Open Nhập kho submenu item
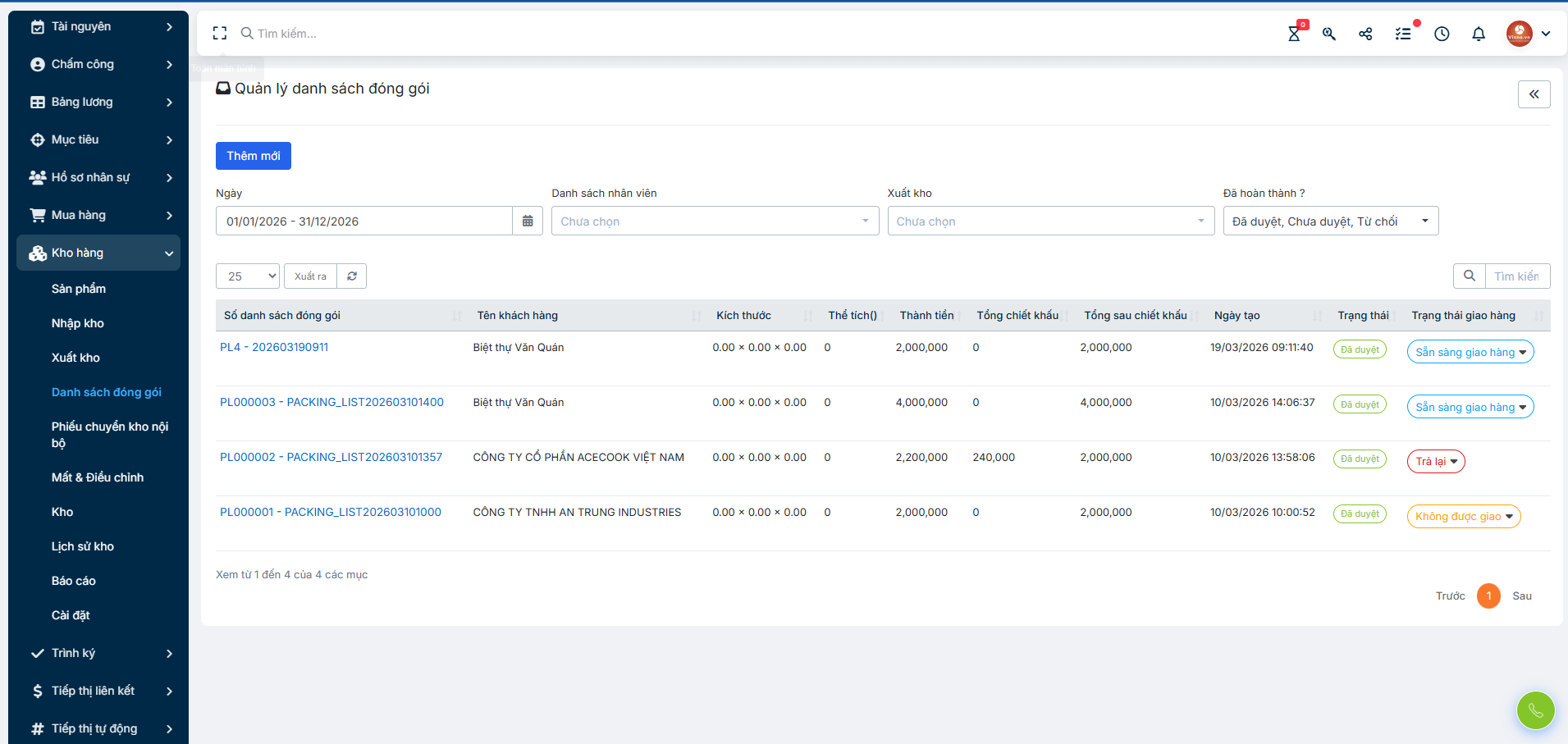This screenshot has width=1568, height=744. click(78, 323)
